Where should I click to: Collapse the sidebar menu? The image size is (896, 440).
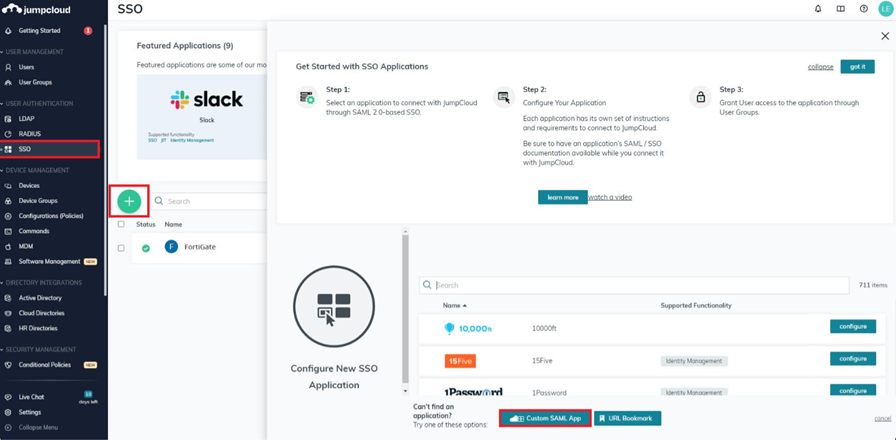tap(38, 427)
